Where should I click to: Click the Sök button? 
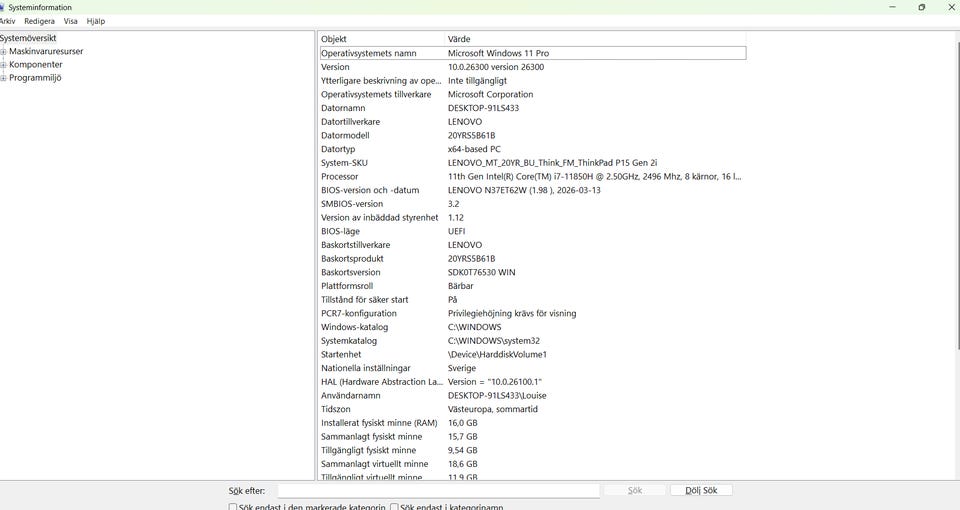[635, 490]
